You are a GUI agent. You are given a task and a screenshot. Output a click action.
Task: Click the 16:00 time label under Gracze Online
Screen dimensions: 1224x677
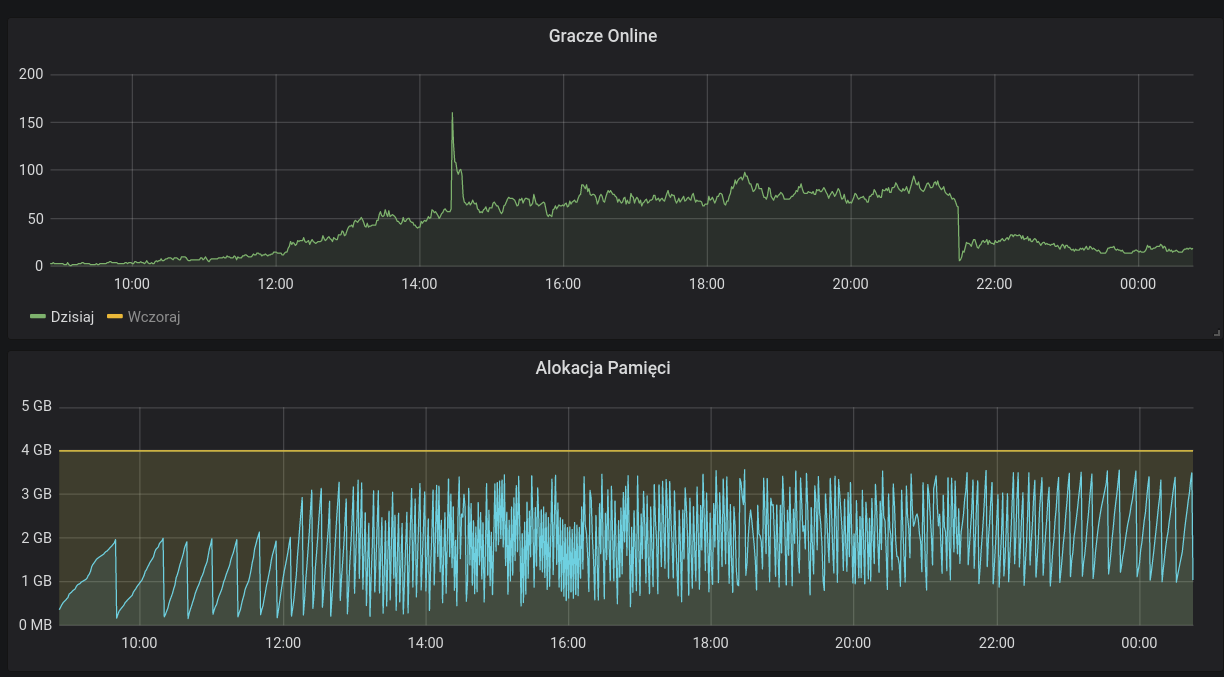(x=563, y=284)
